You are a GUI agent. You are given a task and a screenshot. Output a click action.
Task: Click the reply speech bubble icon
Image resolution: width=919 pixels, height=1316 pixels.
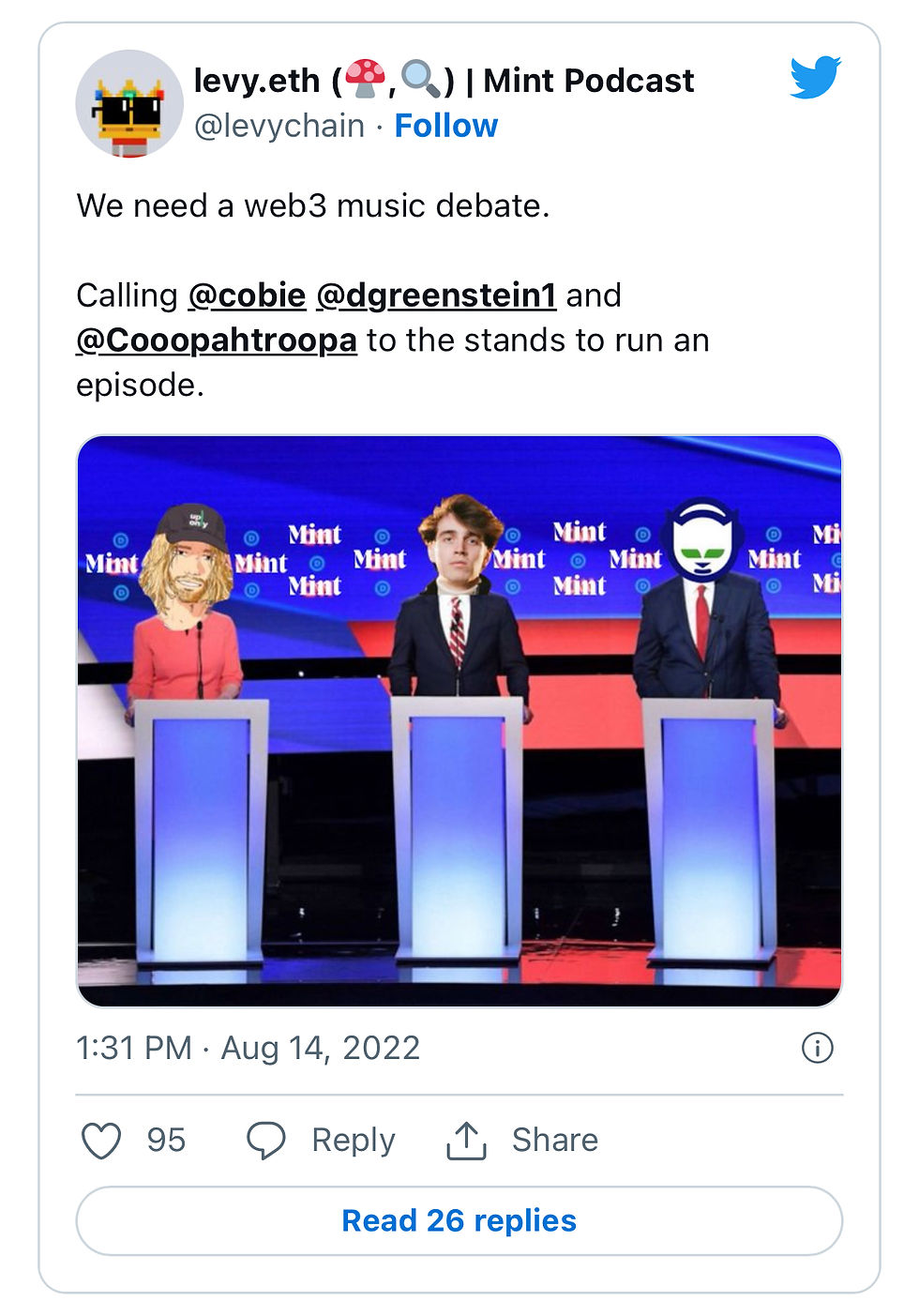(x=265, y=1141)
